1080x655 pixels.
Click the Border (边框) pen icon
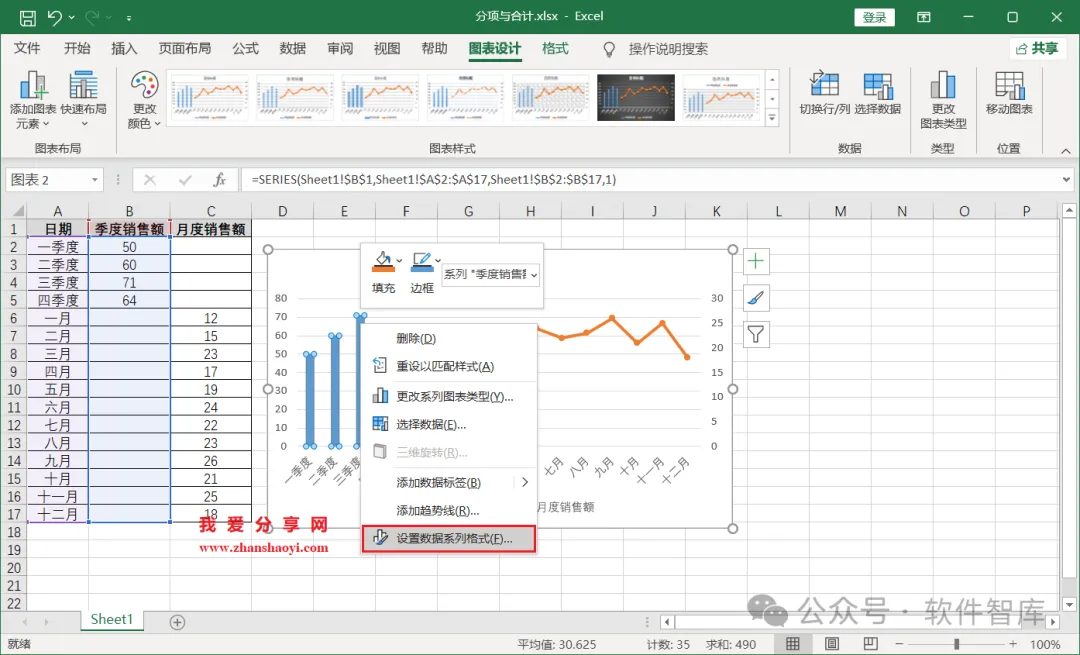420,262
